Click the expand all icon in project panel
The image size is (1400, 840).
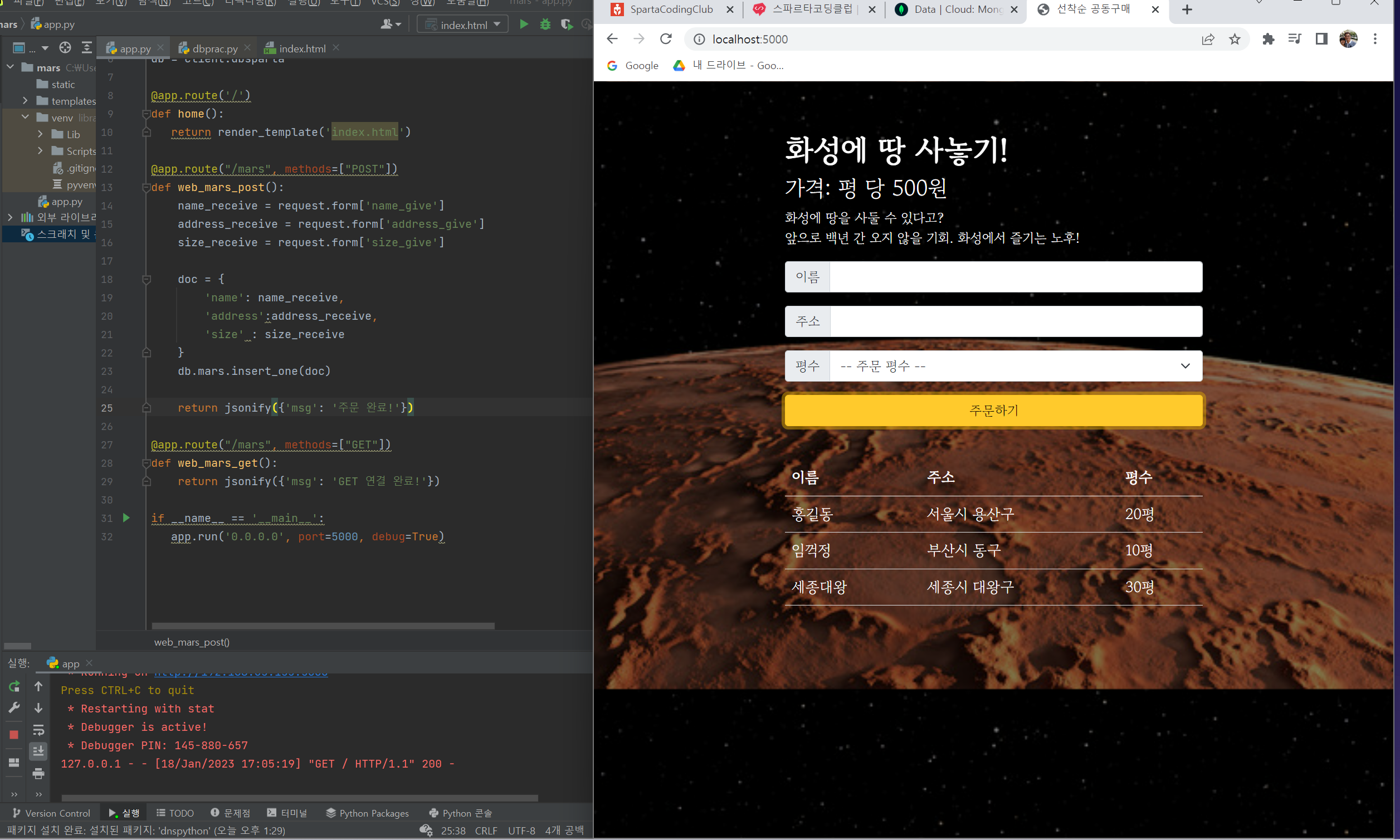coord(86,47)
